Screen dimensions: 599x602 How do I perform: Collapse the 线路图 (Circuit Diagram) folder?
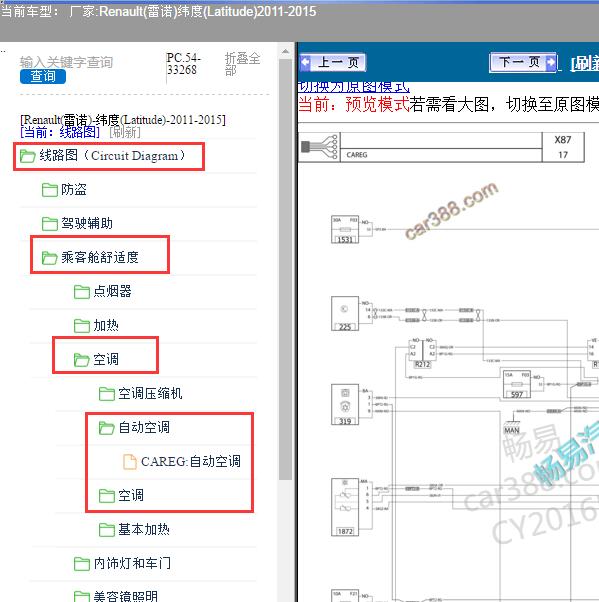[112, 155]
